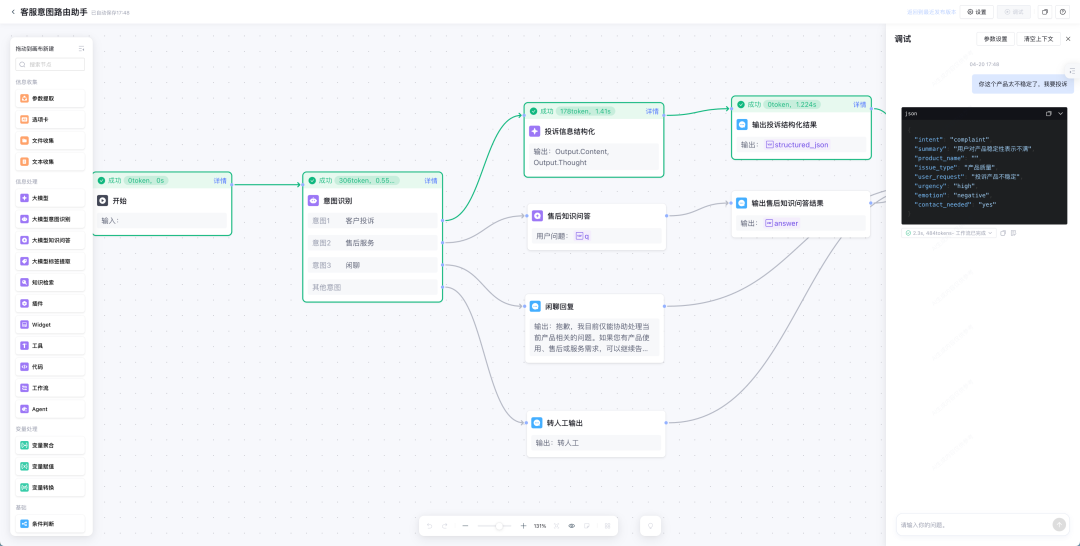
Task: Open the lightbulb tips button
Action: click(x=649, y=525)
